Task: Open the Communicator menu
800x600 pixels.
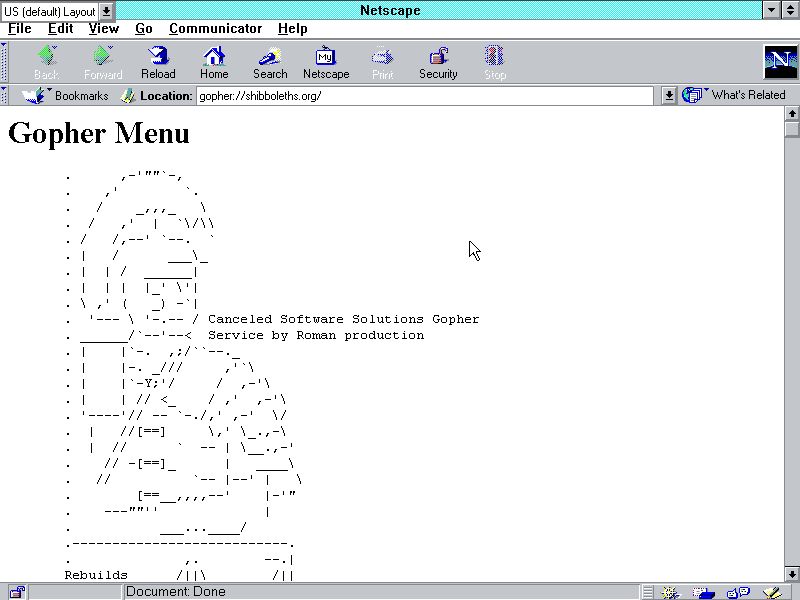Action: coord(215,29)
